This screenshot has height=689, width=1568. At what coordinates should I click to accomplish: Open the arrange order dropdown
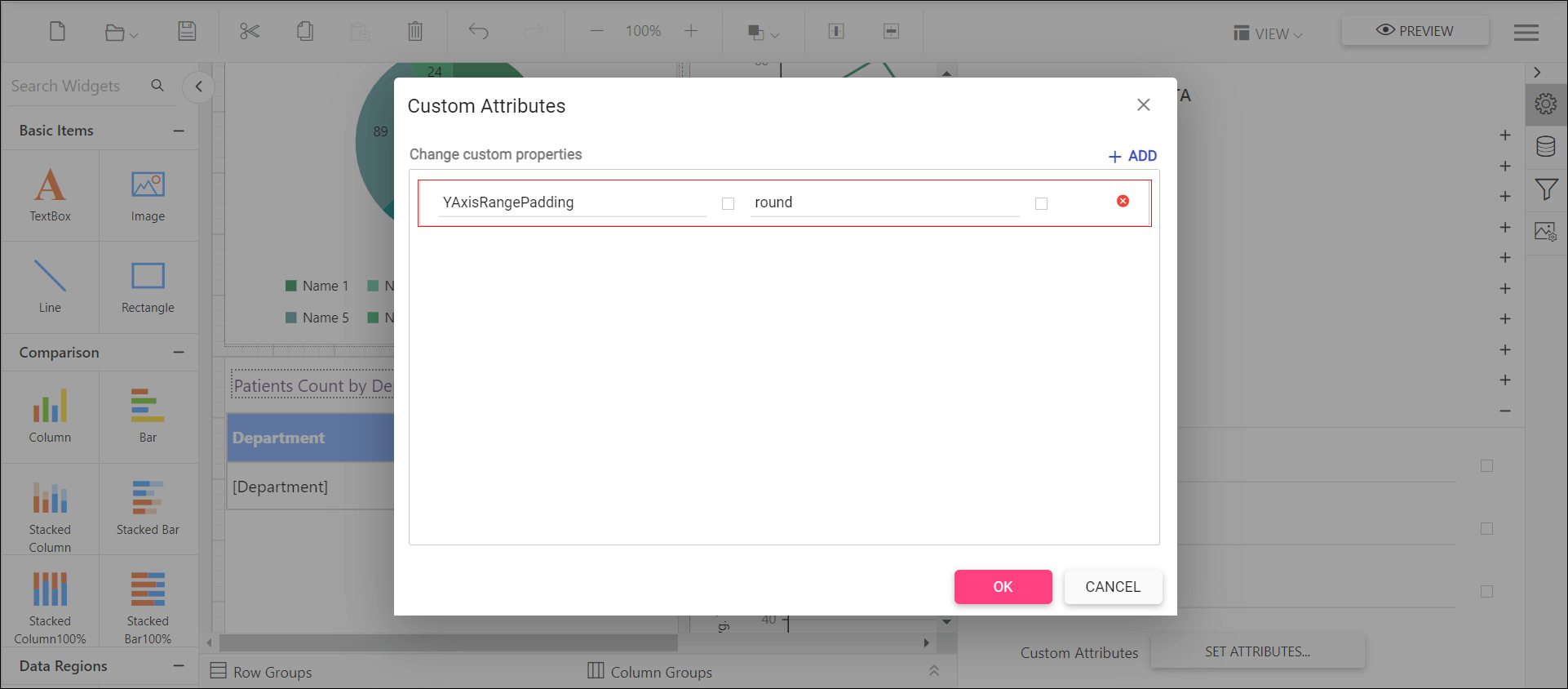point(764,33)
